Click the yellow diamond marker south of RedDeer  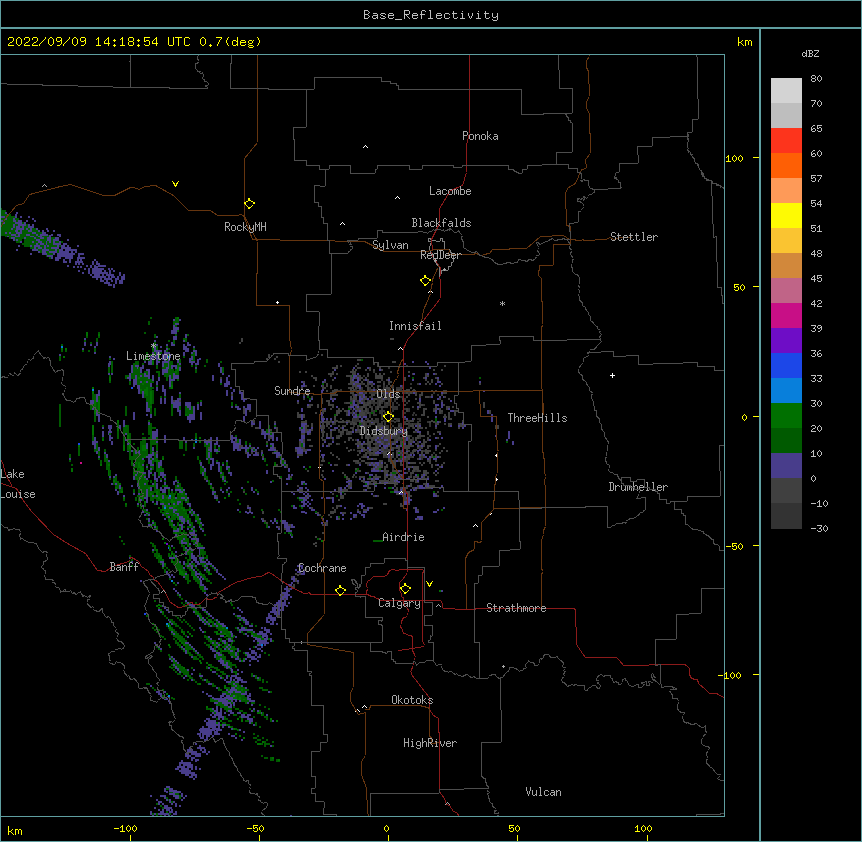tap(426, 280)
